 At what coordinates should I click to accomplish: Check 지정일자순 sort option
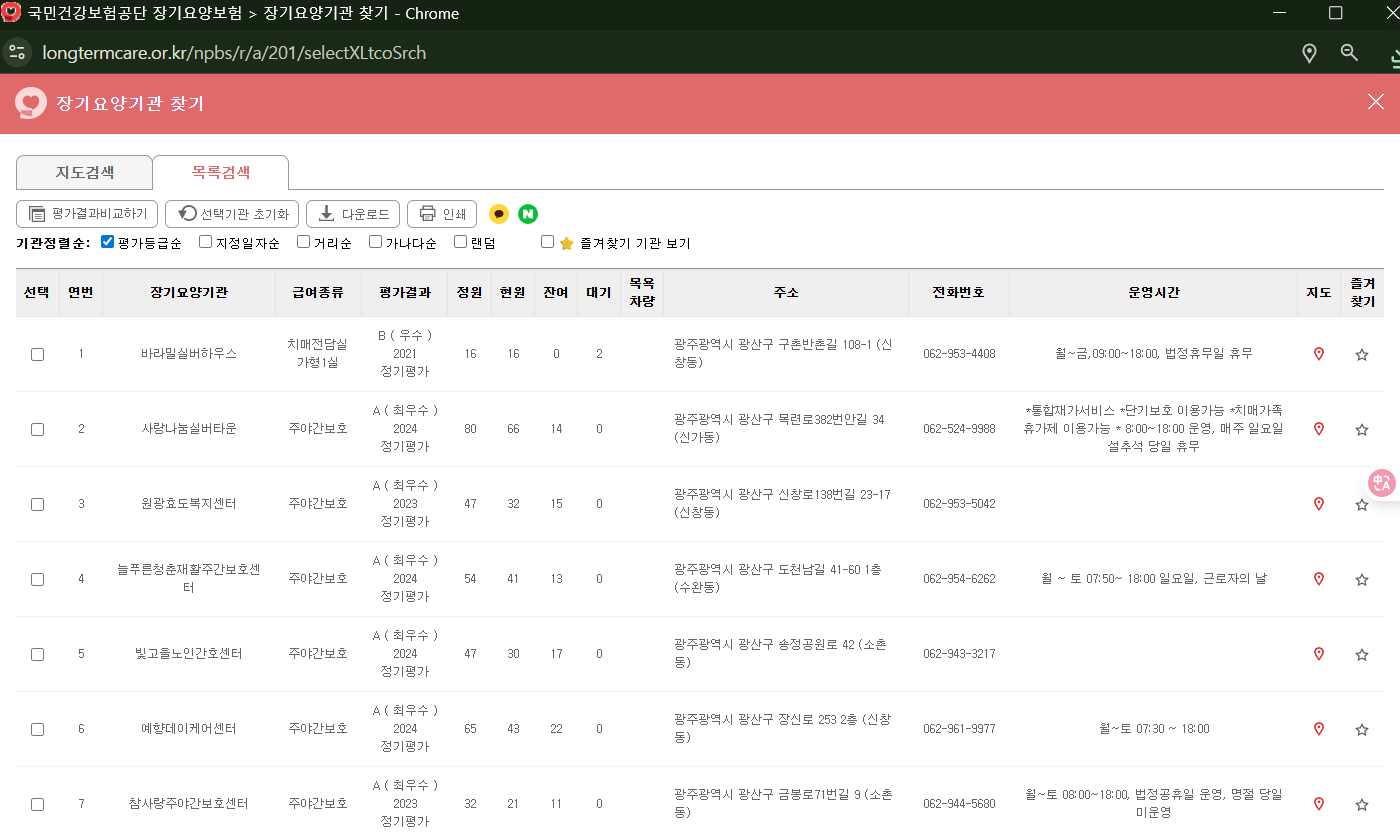tap(205, 242)
